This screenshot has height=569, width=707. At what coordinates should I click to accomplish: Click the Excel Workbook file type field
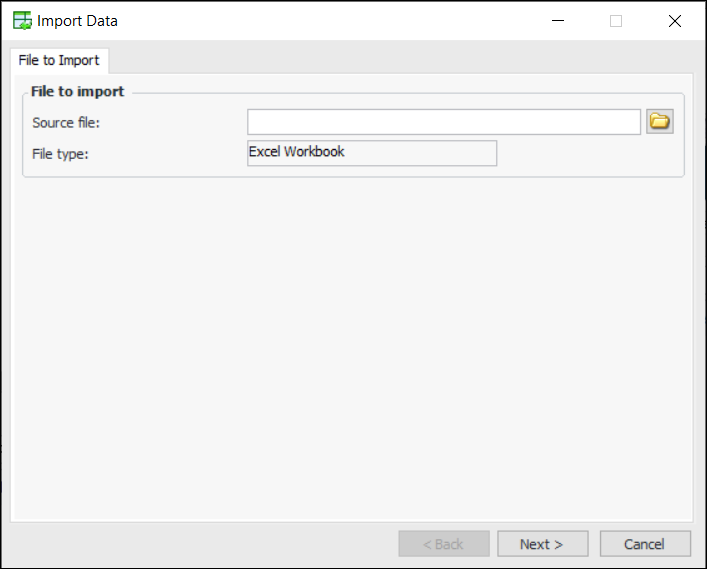[x=371, y=153]
